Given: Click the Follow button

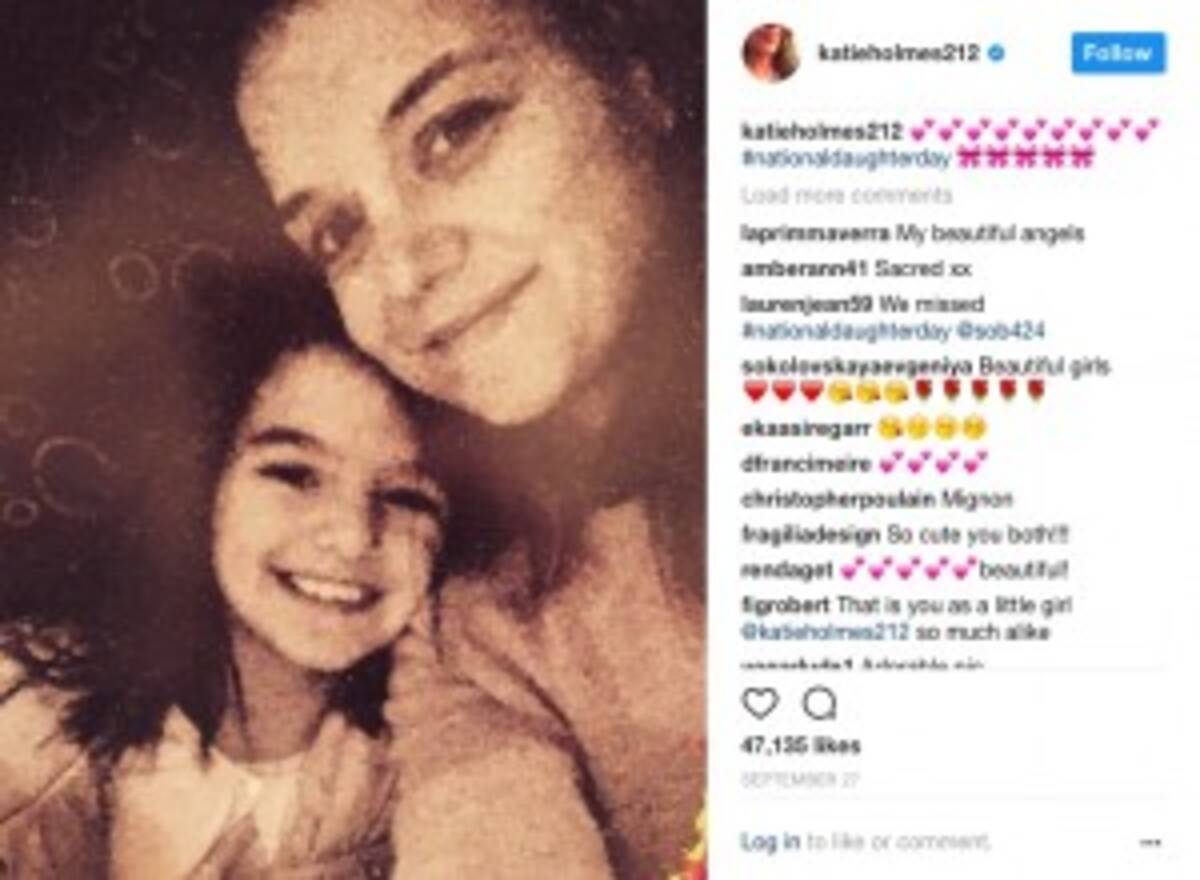Looking at the screenshot, I should tap(1118, 53).
